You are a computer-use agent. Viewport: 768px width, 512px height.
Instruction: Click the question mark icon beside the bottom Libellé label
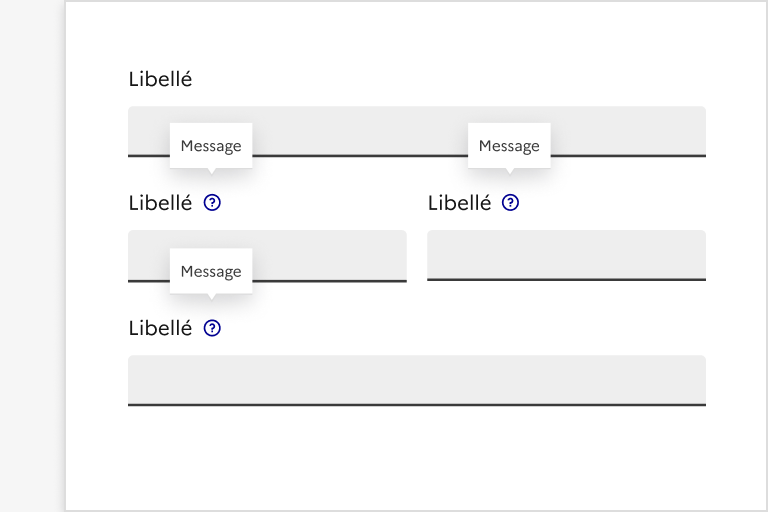212,328
